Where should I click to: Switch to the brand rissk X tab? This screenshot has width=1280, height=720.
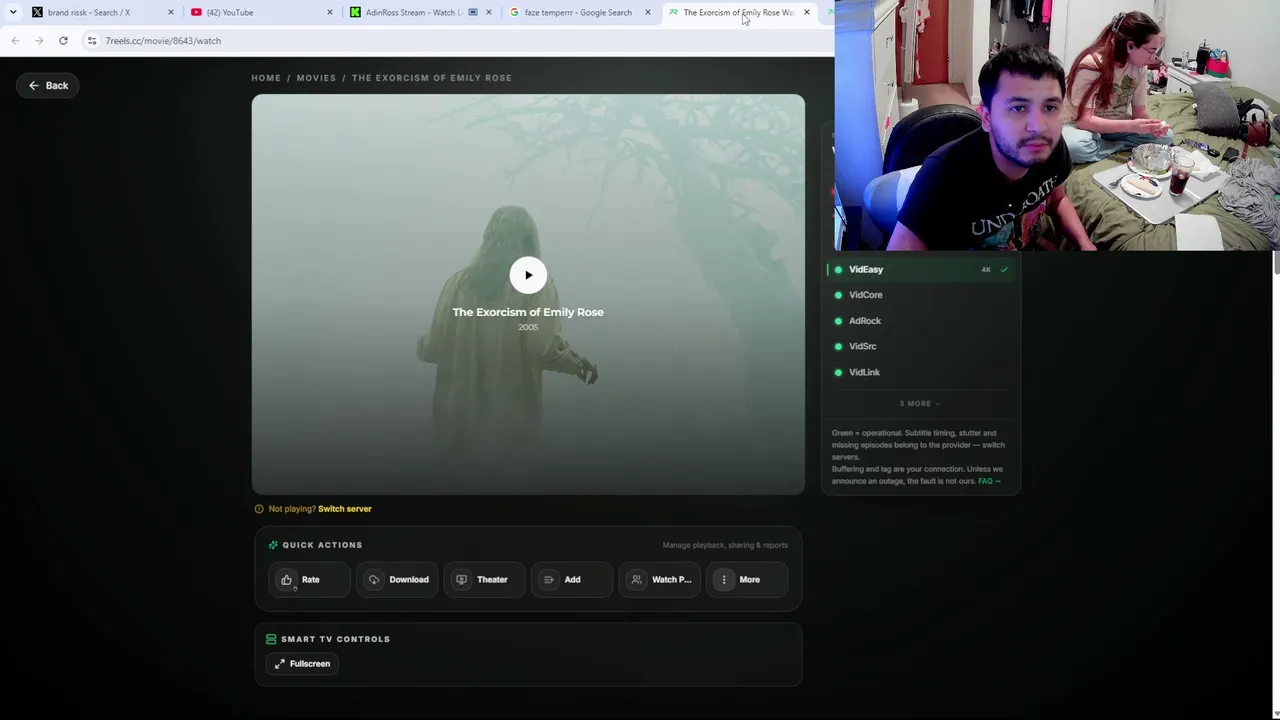[x=100, y=12]
